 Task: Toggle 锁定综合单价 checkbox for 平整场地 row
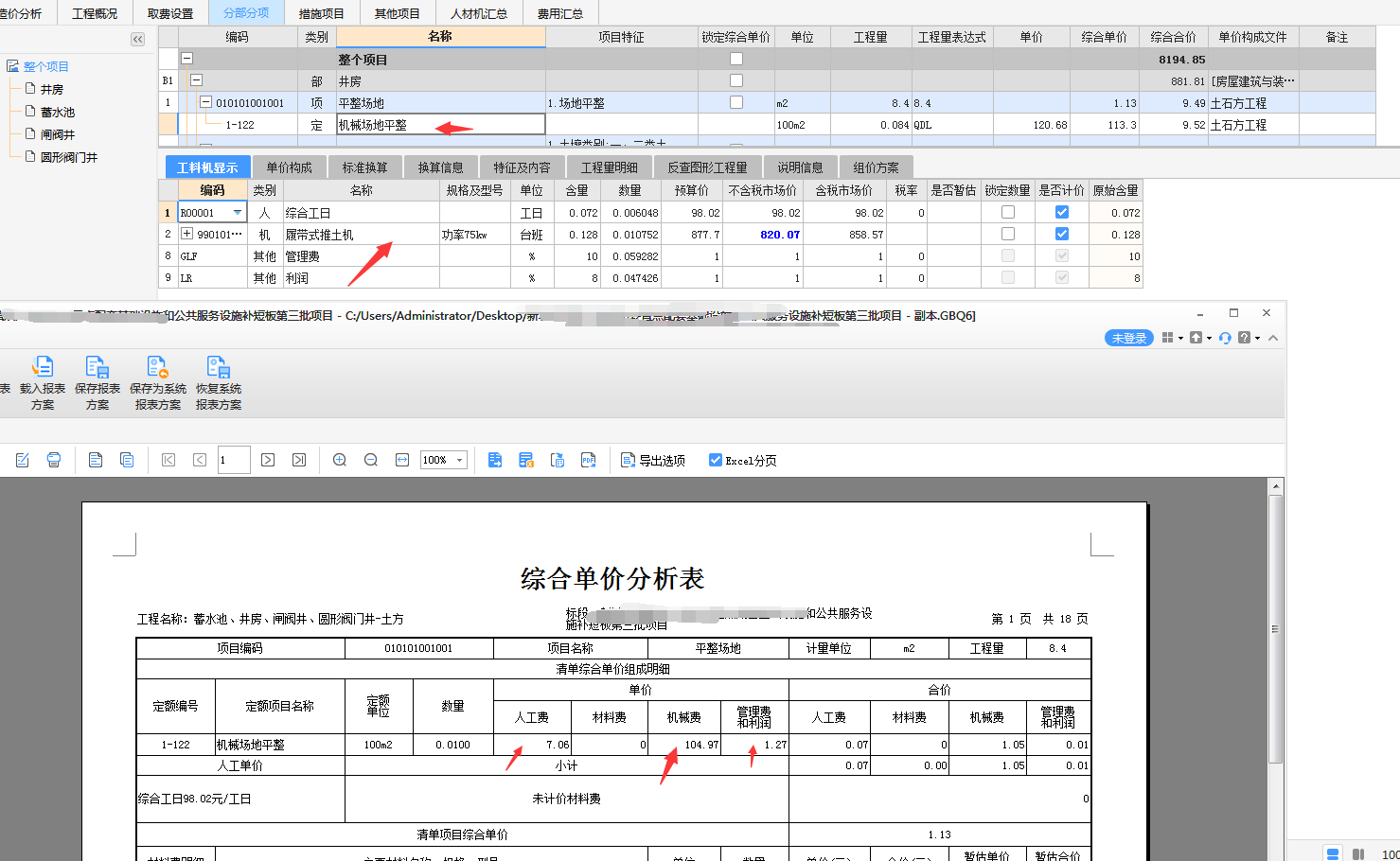(x=736, y=102)
